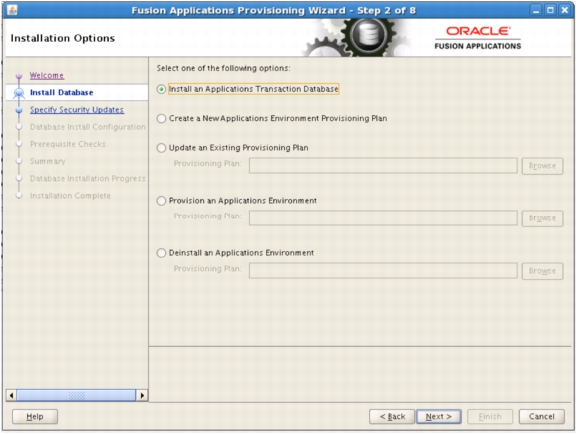Click the sidebar horizontal scrollbar thumb
The height and width of the screenshot is (434, 578).
76,396
